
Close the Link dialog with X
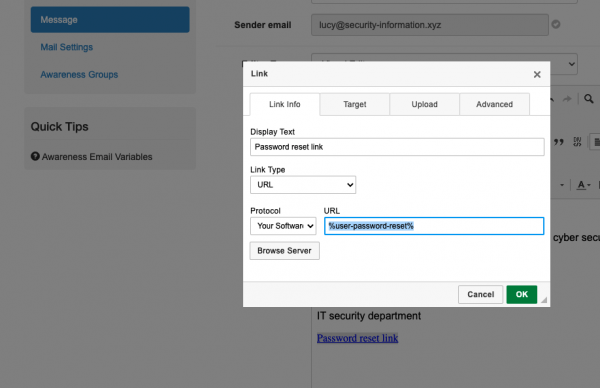click(537, 74)
